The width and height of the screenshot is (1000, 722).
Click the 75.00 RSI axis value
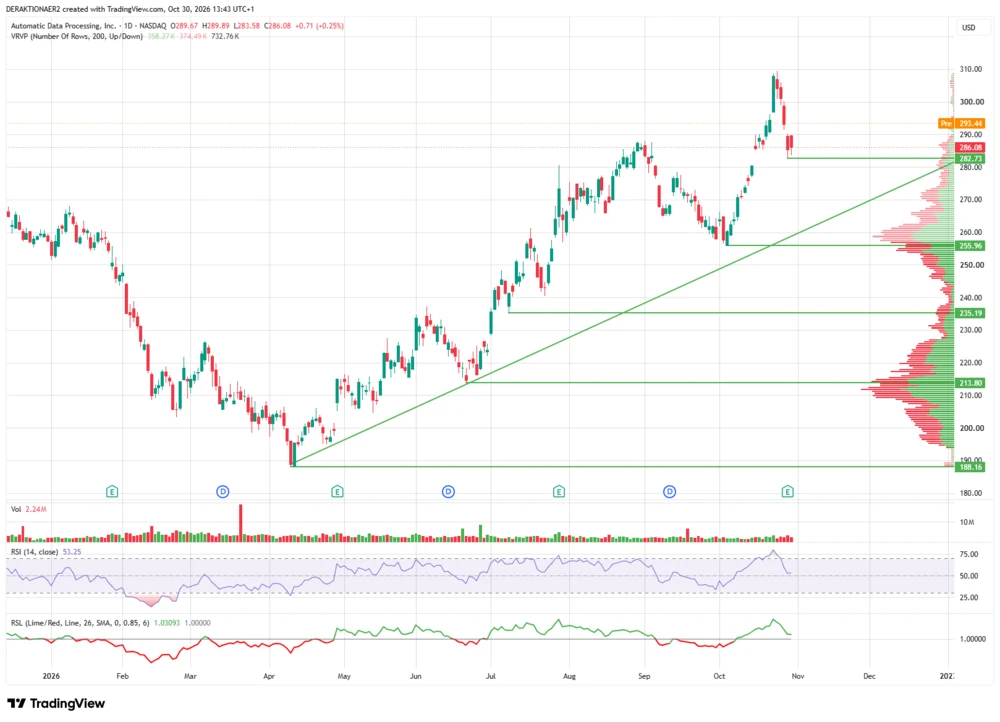[x=969, y=554]
